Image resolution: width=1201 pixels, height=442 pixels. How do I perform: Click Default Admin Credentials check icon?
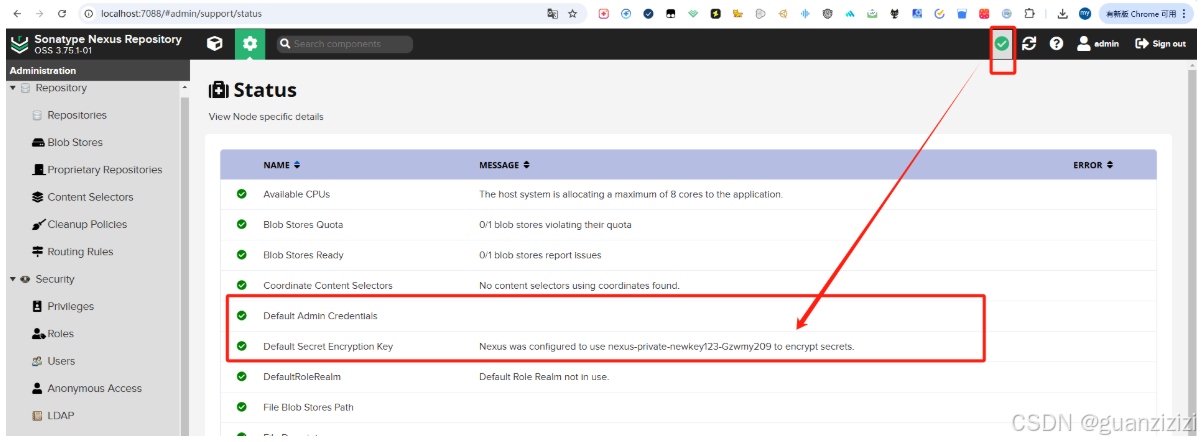(241, 315)
